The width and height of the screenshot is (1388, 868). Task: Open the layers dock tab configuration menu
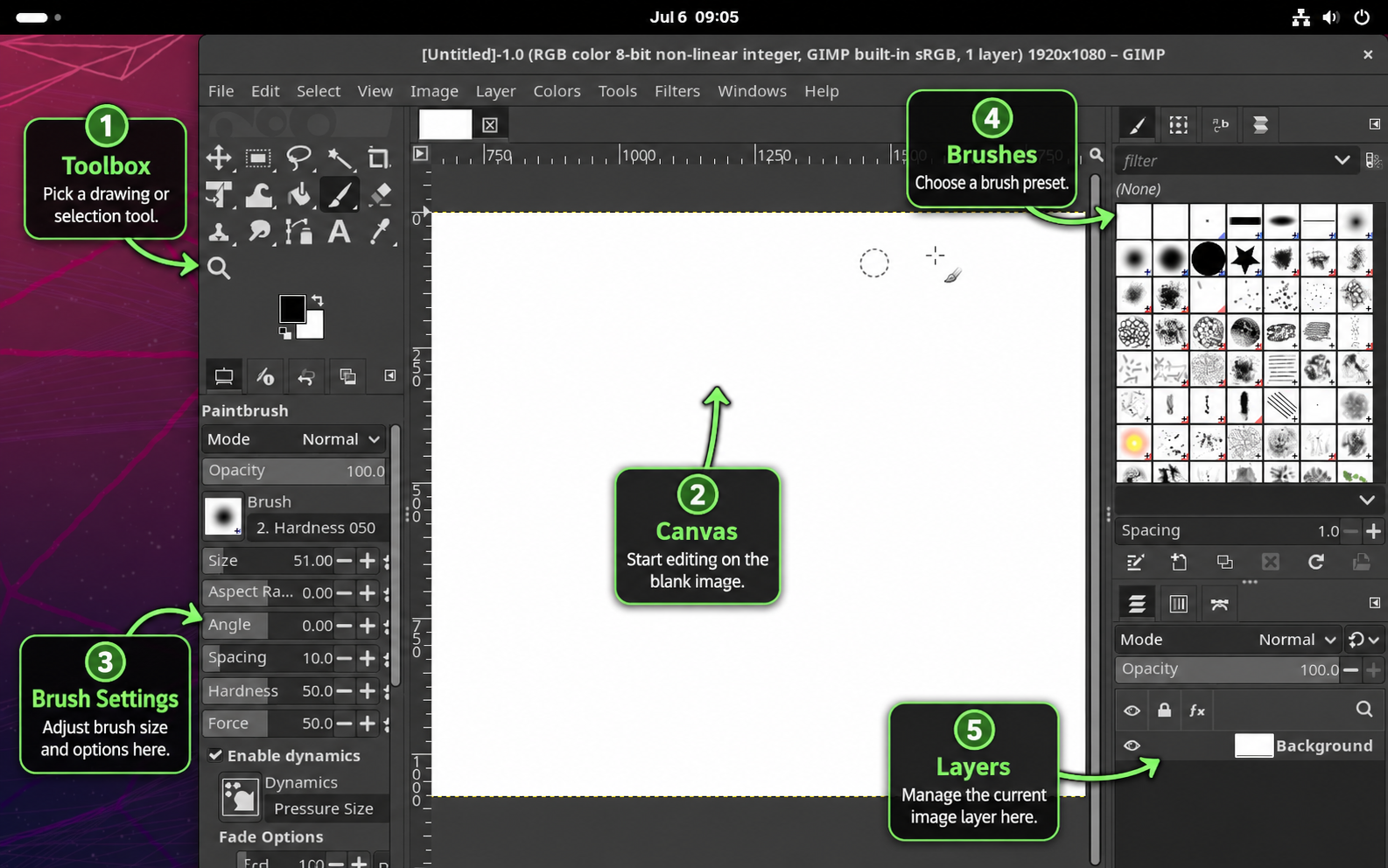click(1374, 603)
